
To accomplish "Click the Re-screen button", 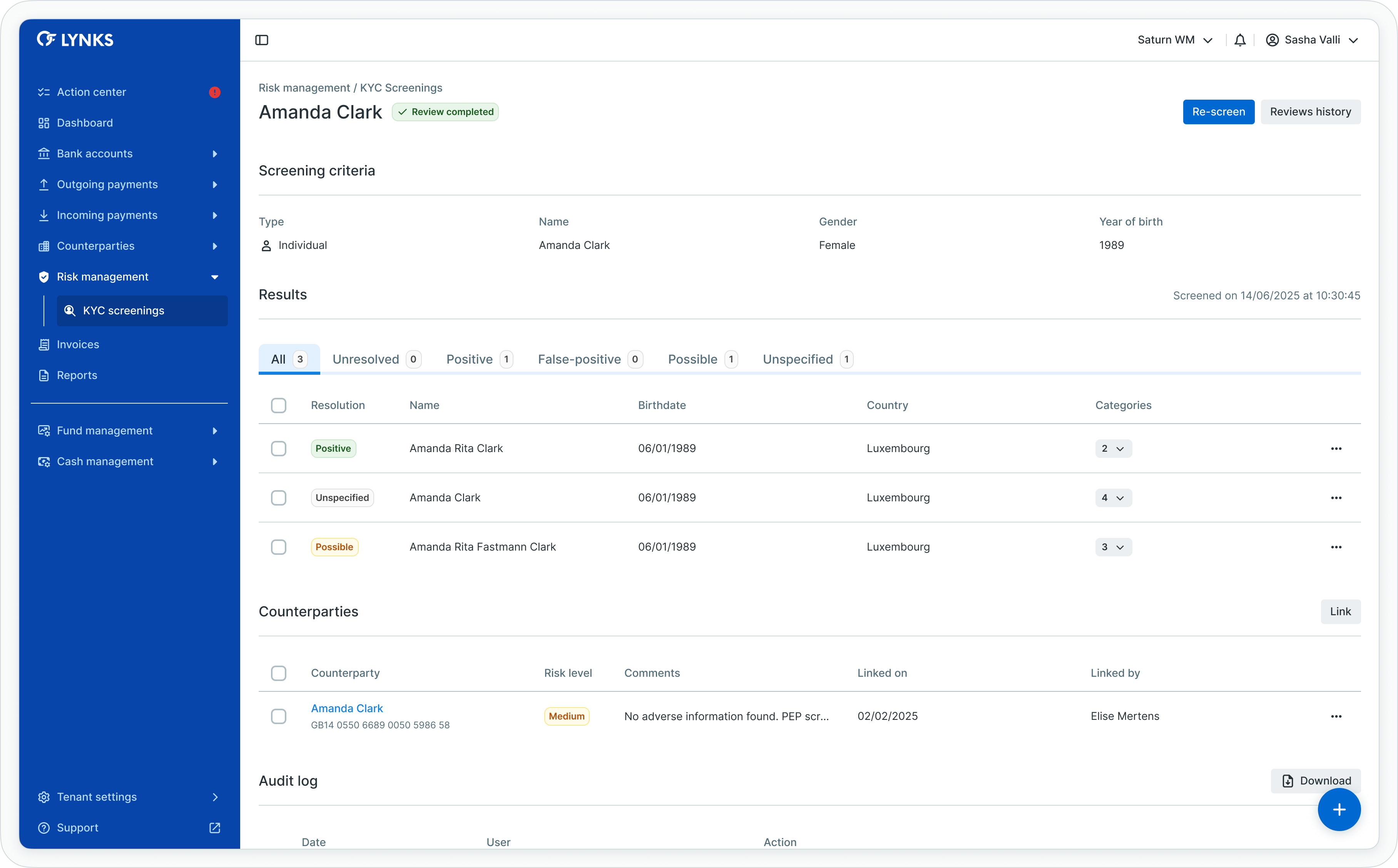I will pos(1218,111).
